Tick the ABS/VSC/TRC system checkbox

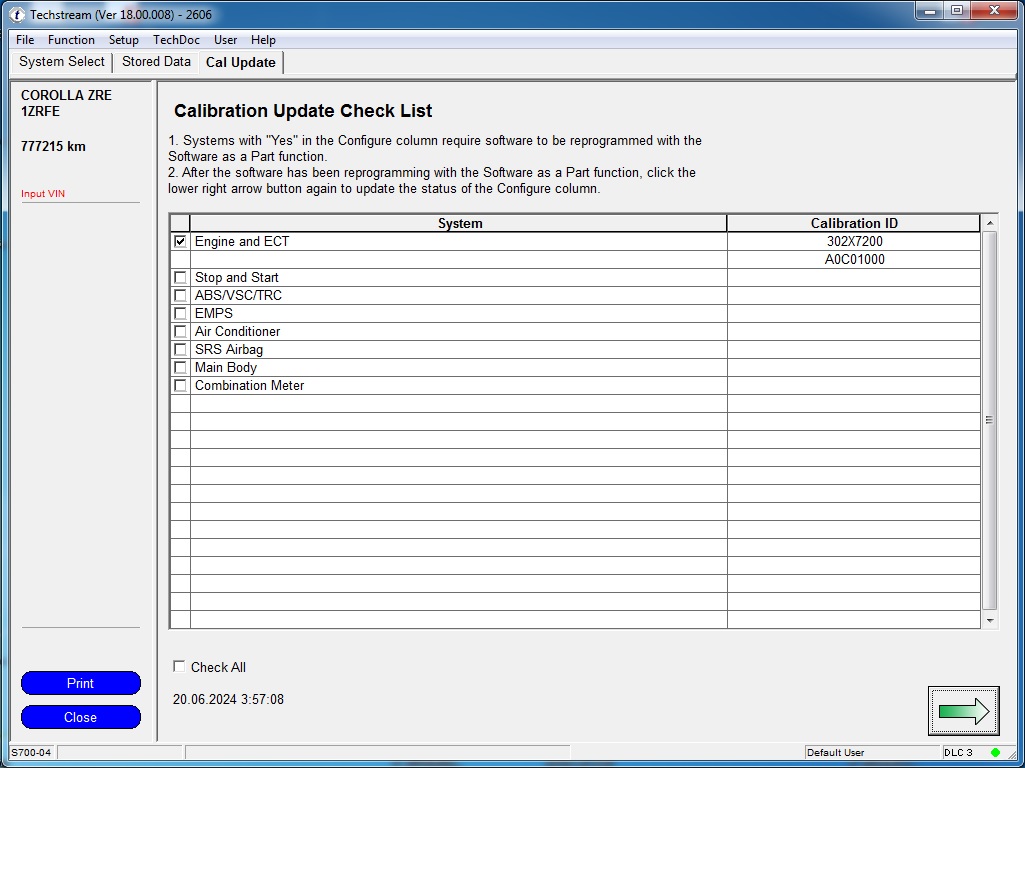180,295
